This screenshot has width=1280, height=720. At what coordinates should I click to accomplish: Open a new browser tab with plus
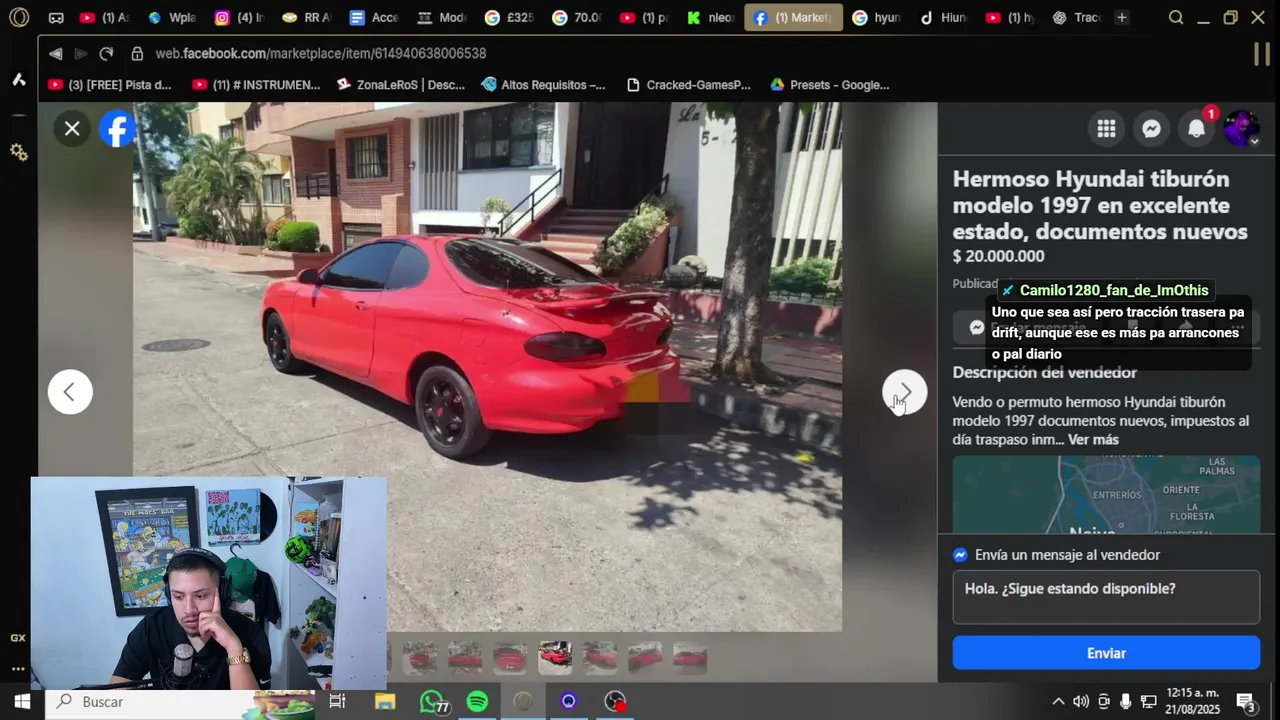click(x=1122, y=18)
